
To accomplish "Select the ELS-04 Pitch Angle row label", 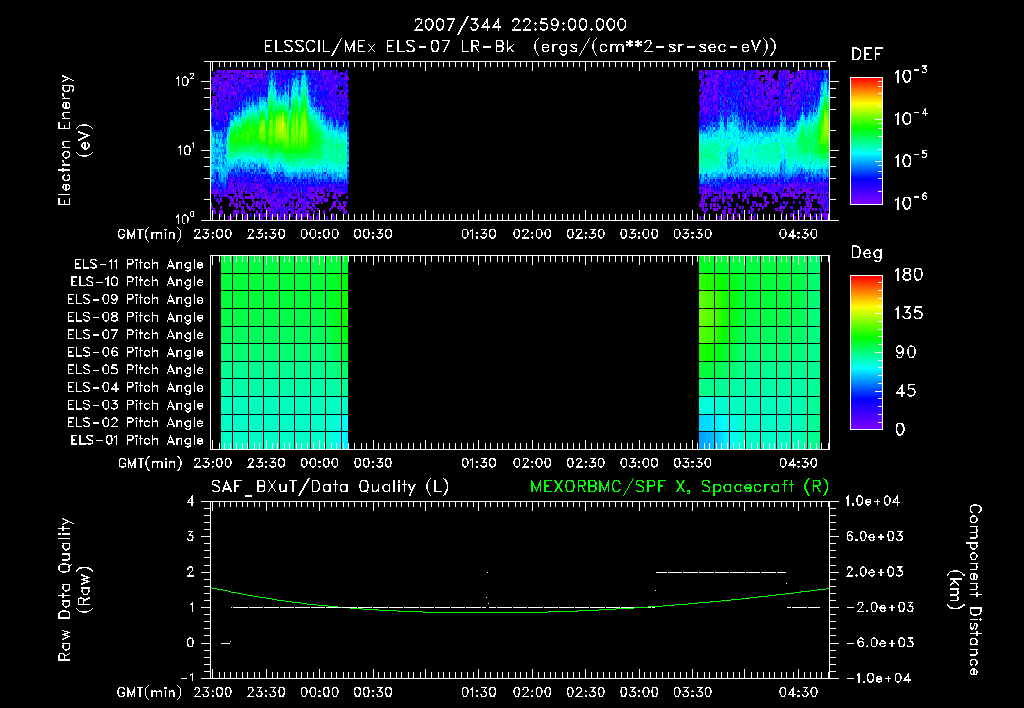I will [x=136, y=387].
